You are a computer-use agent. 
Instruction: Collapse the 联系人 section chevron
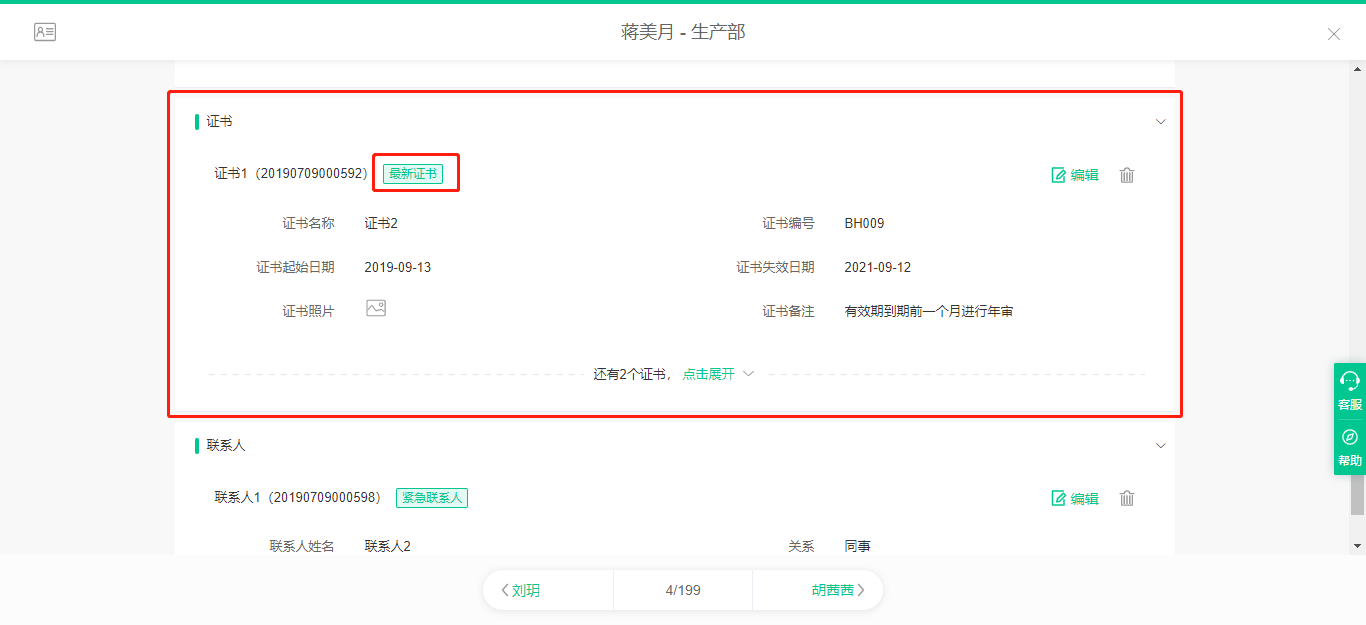(1160, 446)
